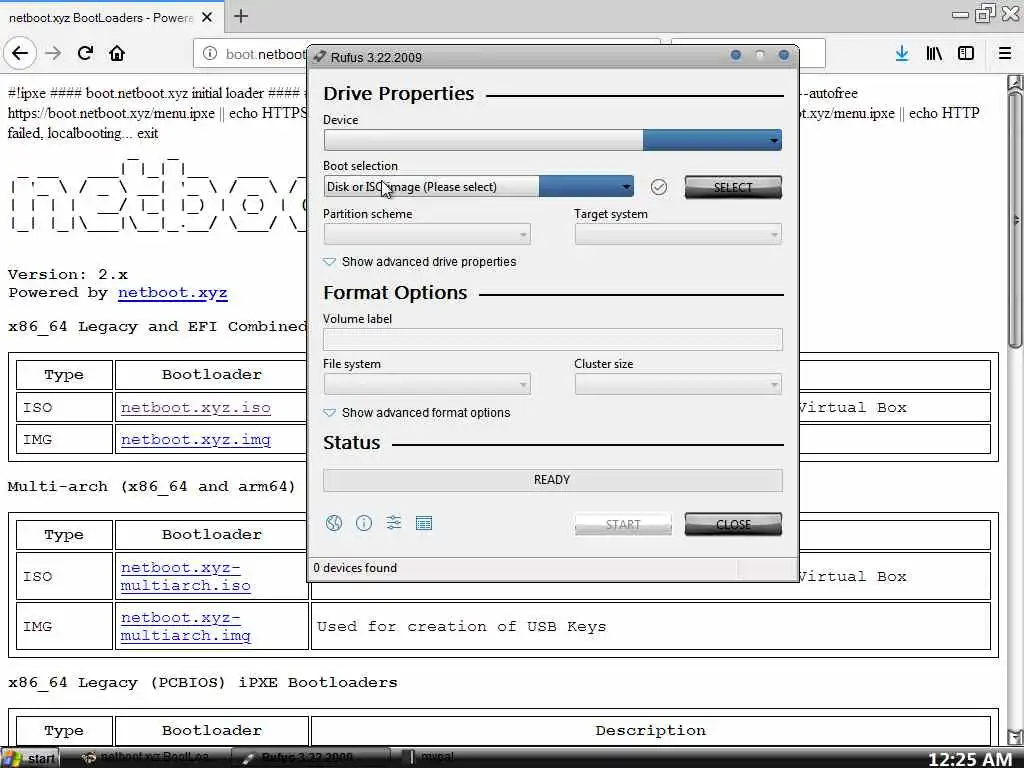
Task: Close the netboot.xyz BootLoaders tab
Action: 207,18
